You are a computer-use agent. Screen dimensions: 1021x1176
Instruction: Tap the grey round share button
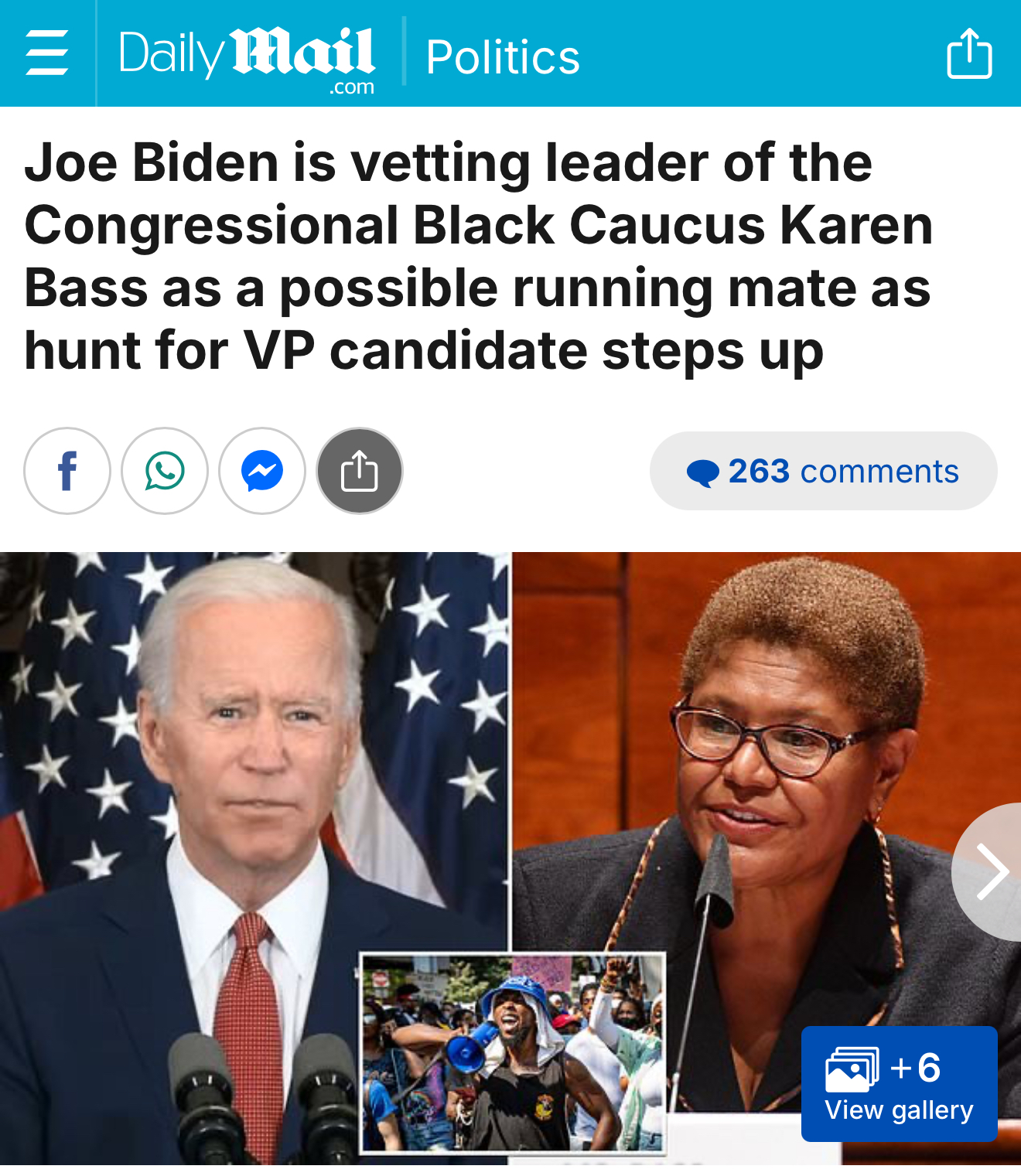(360, 471)
